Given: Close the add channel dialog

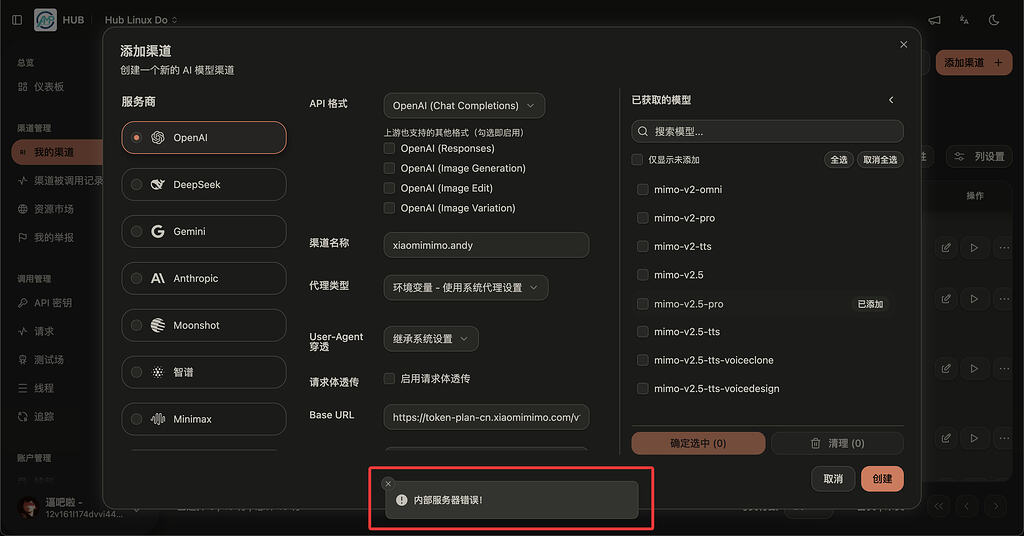Looking at the screenshot, I should point(903,44).
